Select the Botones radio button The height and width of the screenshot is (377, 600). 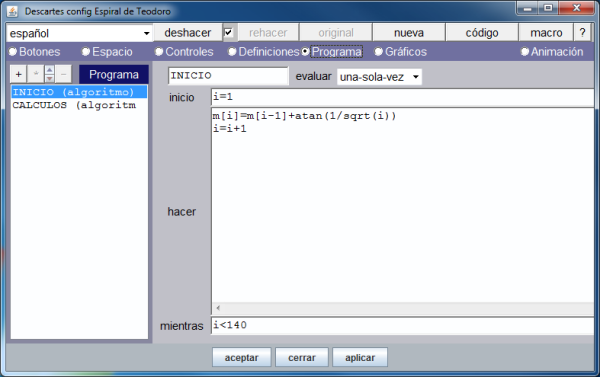(35, 52)
